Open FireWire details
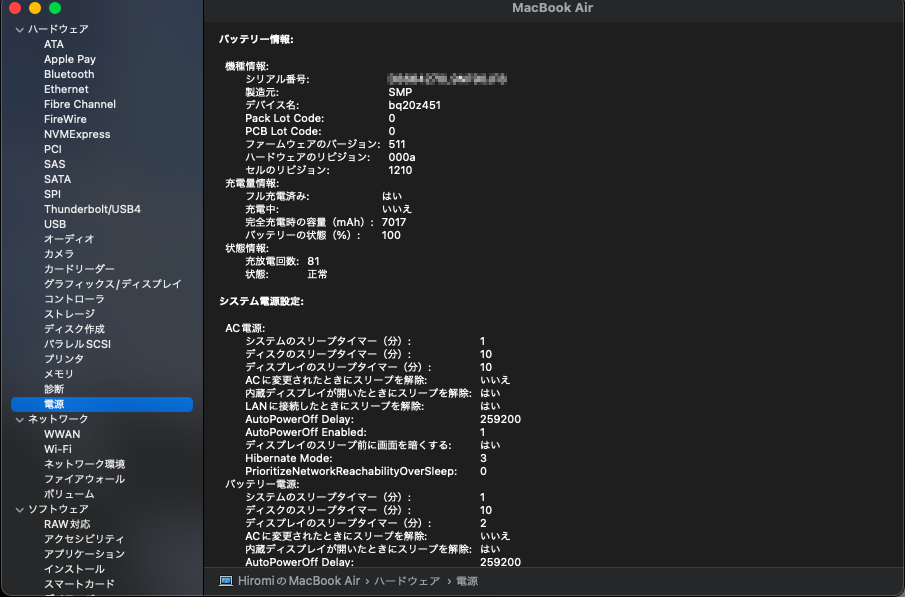Screen dimensions: 905x597 (x=65, y=120)
